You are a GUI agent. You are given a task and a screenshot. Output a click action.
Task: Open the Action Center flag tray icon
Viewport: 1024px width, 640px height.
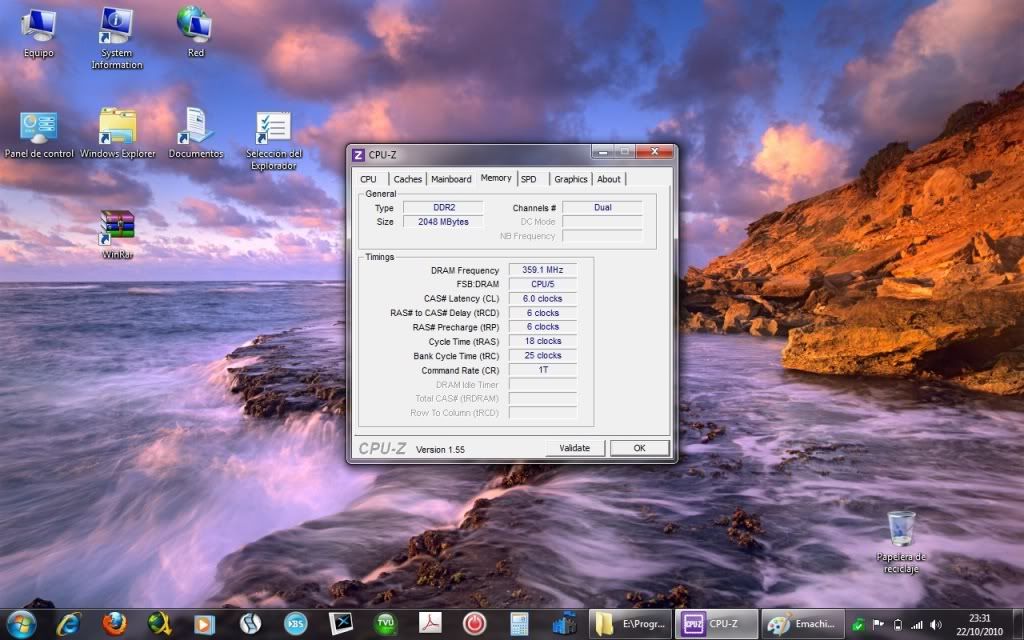pyautogui.click(x=878, y=625)
